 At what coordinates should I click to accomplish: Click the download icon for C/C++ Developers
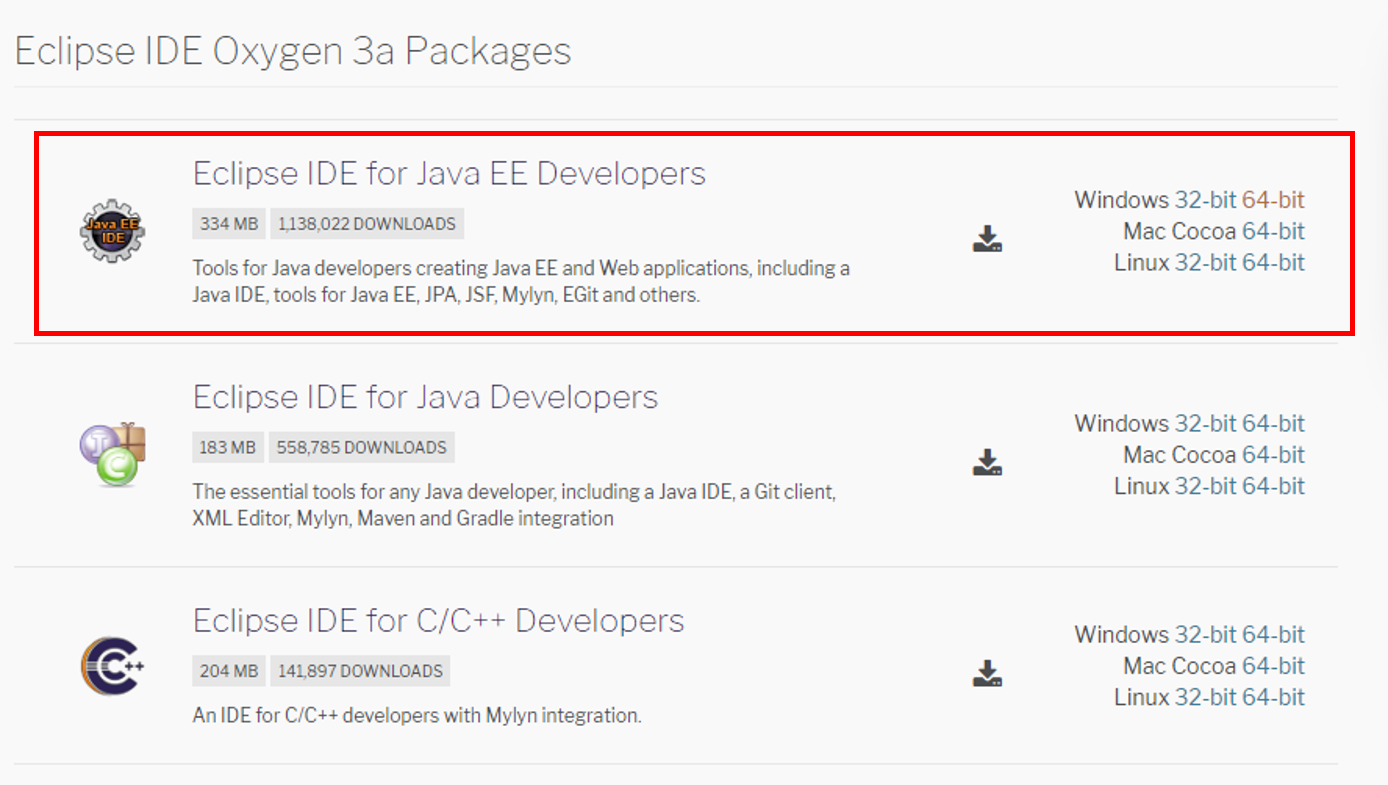point(987,673)
